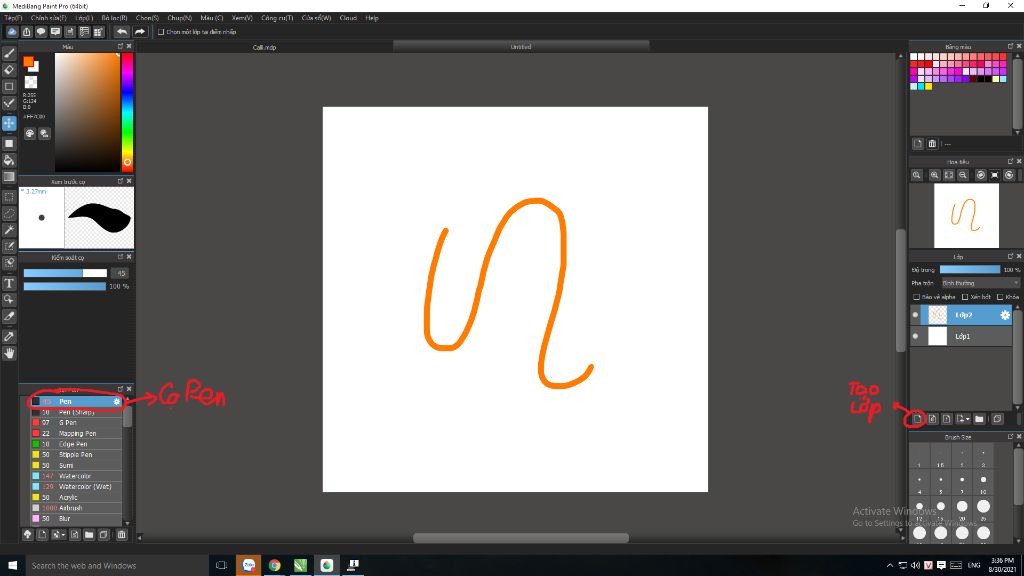Click the canvas horizontal scrollbar
The image size is (1024, 576).
click(520, 538)
